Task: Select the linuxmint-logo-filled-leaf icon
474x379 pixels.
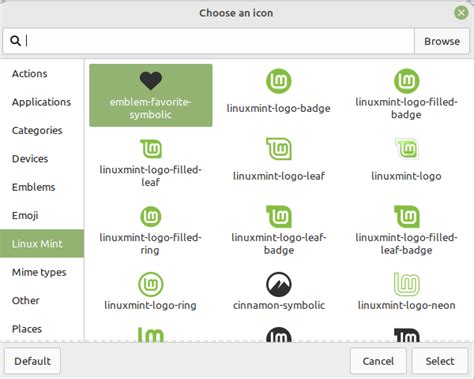Action: pos(151,149)
